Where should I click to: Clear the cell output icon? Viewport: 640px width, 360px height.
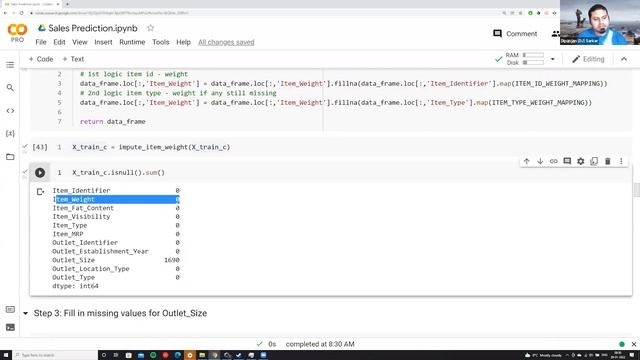40,191
